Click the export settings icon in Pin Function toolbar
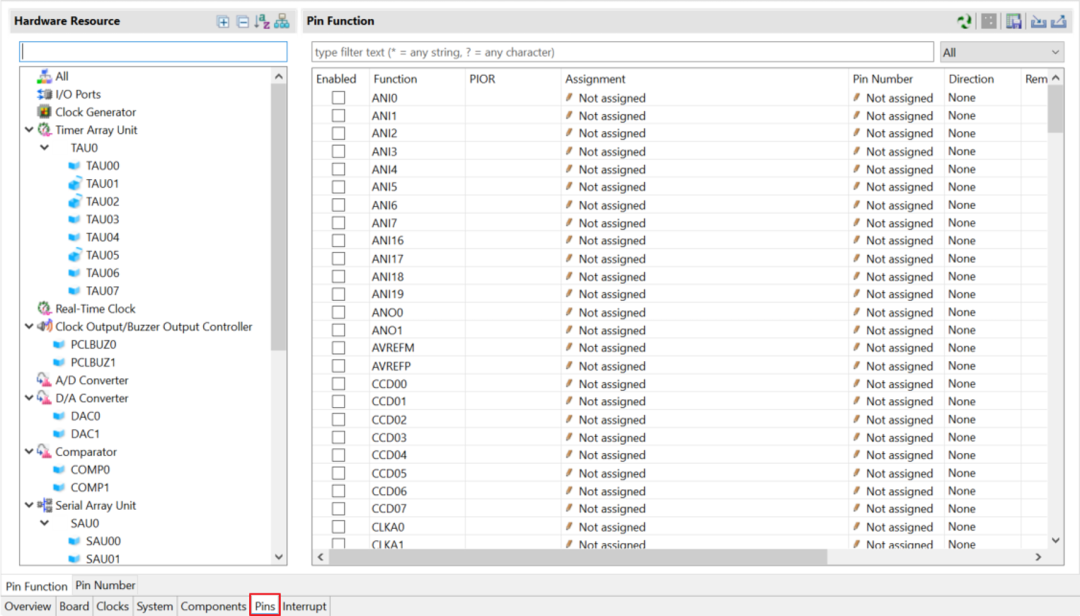Screen dimensions: 1080x616 coord(1059,21)
